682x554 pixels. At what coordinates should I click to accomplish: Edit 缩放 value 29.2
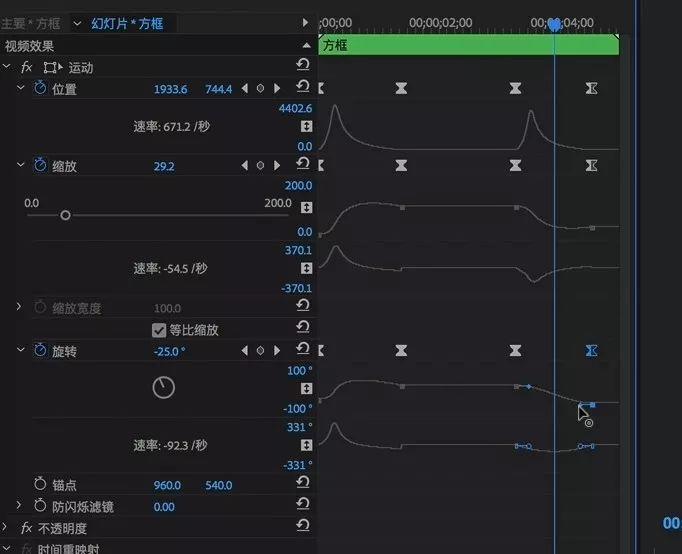click(x=164, y=167)
